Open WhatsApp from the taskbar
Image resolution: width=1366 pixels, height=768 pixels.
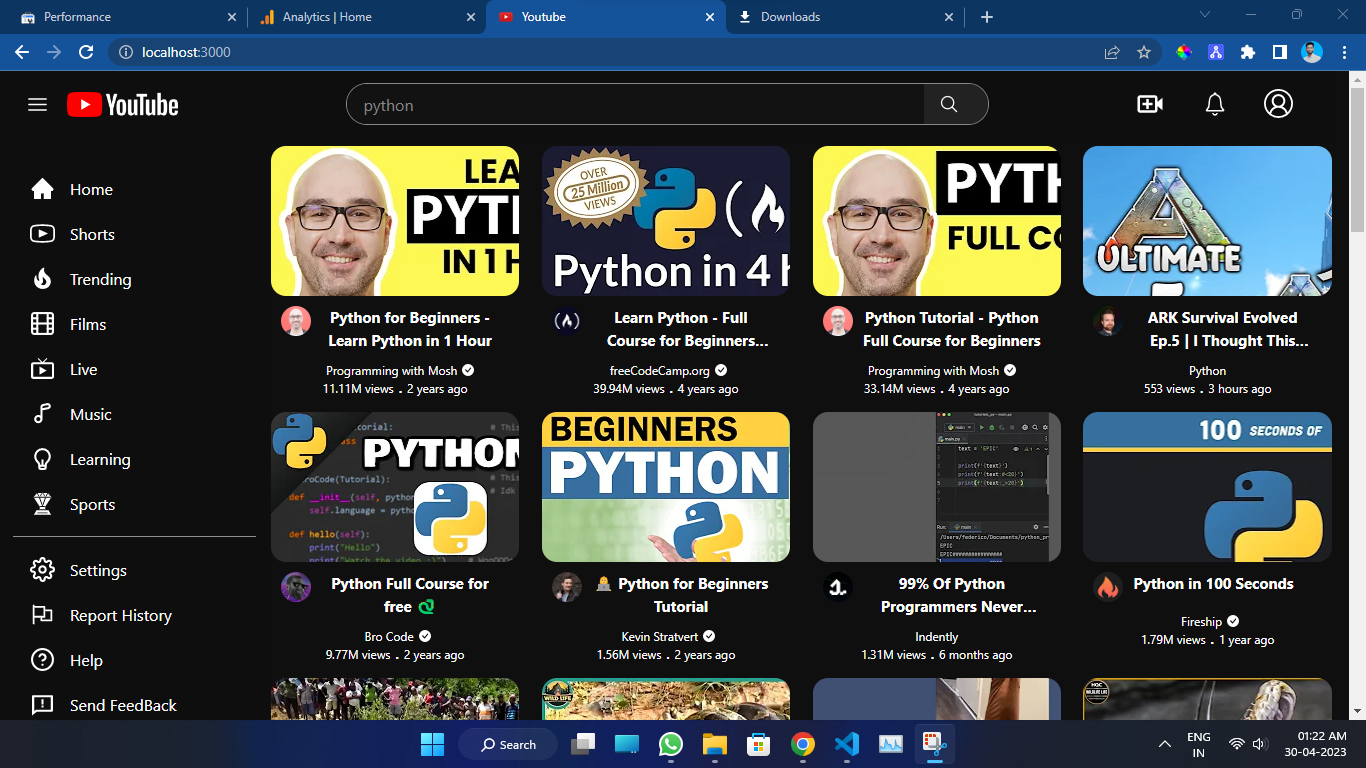coord(670,744)
